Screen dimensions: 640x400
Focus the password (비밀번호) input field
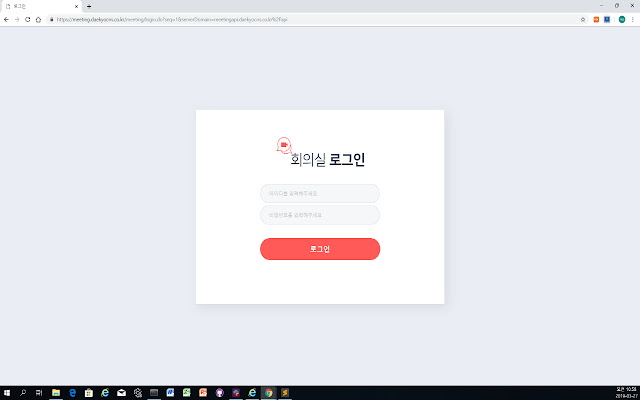[320, 215]
